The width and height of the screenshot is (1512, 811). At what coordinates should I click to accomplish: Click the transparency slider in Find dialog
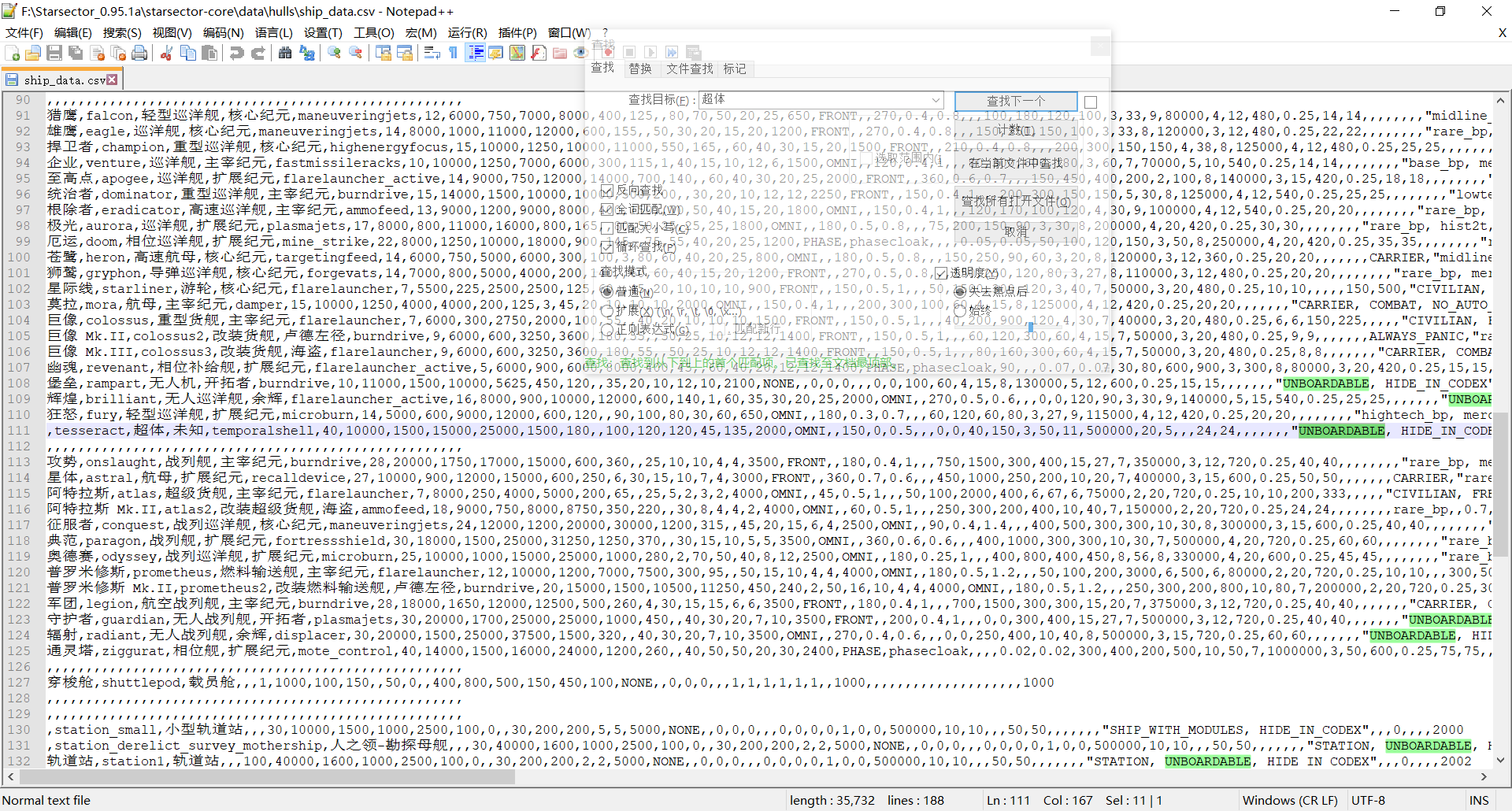pyautogui.click(x=1030, y=326)
